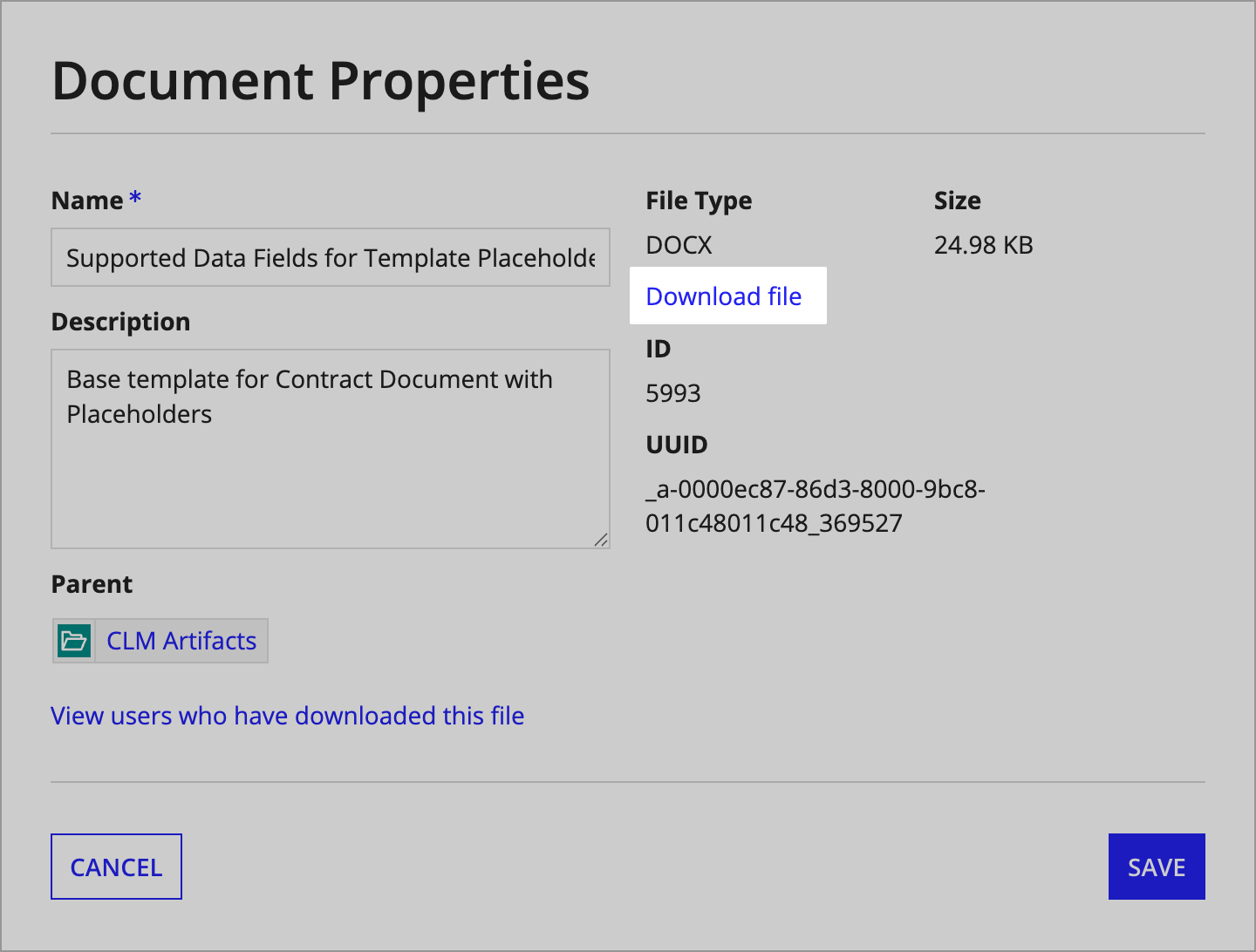This screenshot has width=1256, height=952.
Task: Open the CLM Artifacts parent link
Action: point(181,641)
